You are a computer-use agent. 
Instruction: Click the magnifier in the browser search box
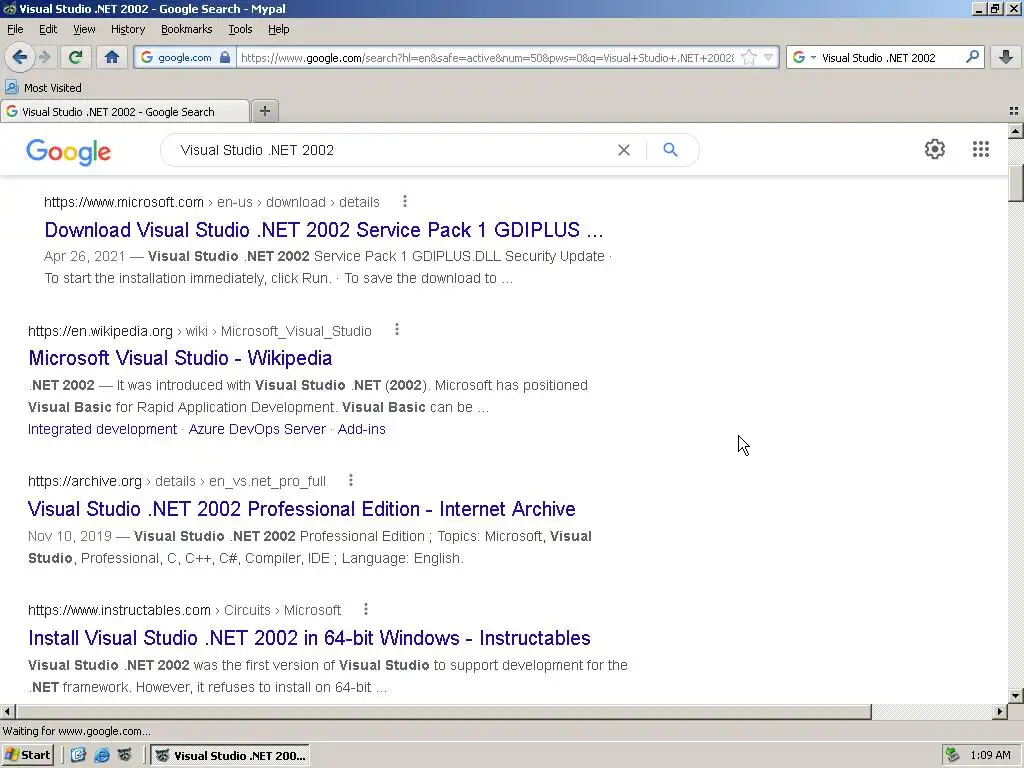(x=972, y=57)
